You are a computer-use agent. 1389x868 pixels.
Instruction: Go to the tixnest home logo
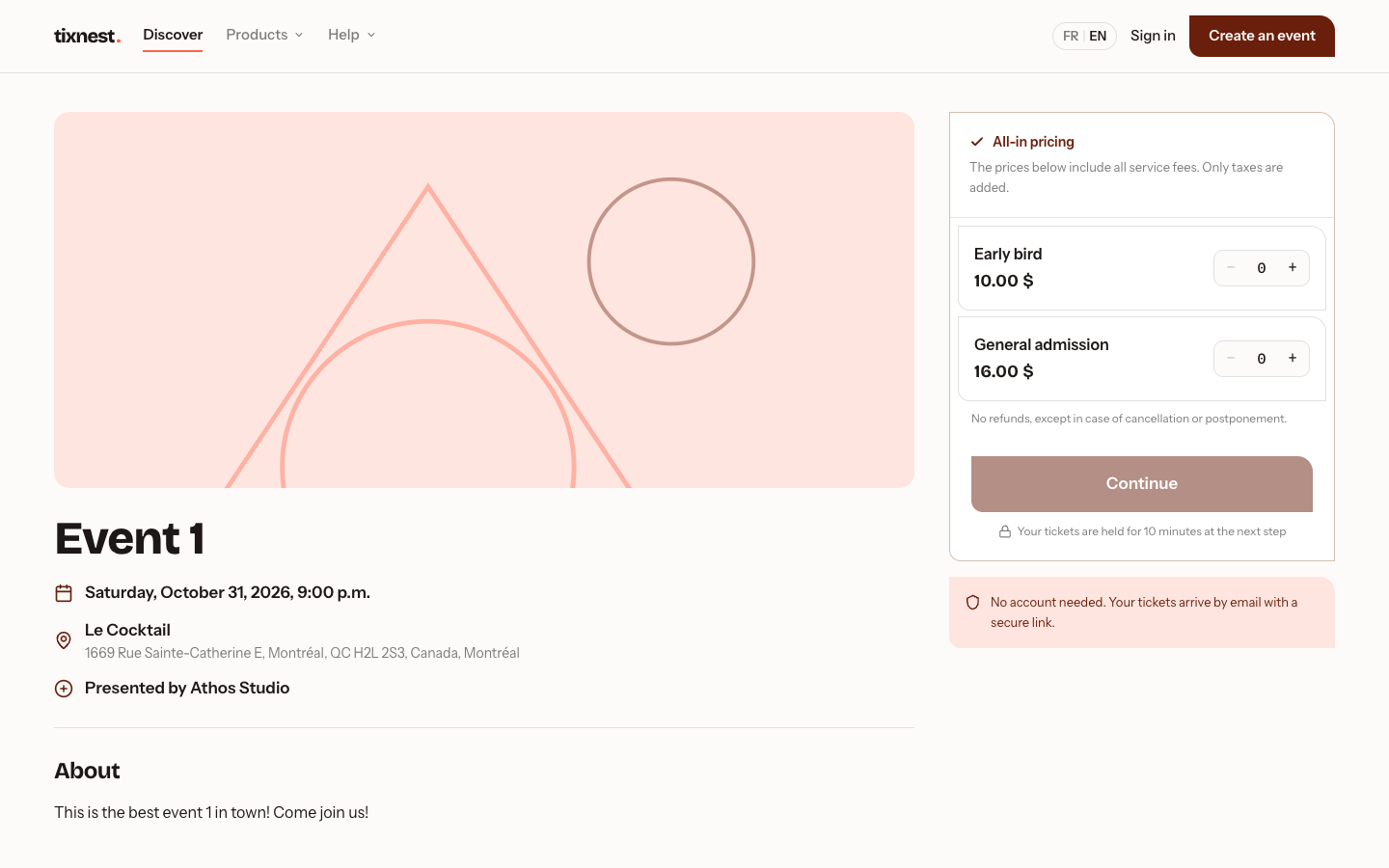pos(87,36)
